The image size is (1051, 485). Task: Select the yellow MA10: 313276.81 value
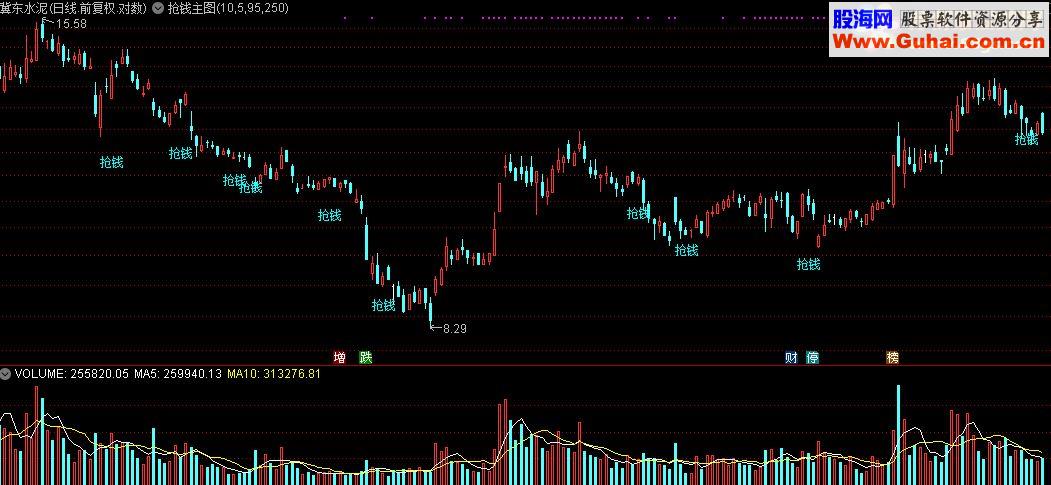[273, 374]
